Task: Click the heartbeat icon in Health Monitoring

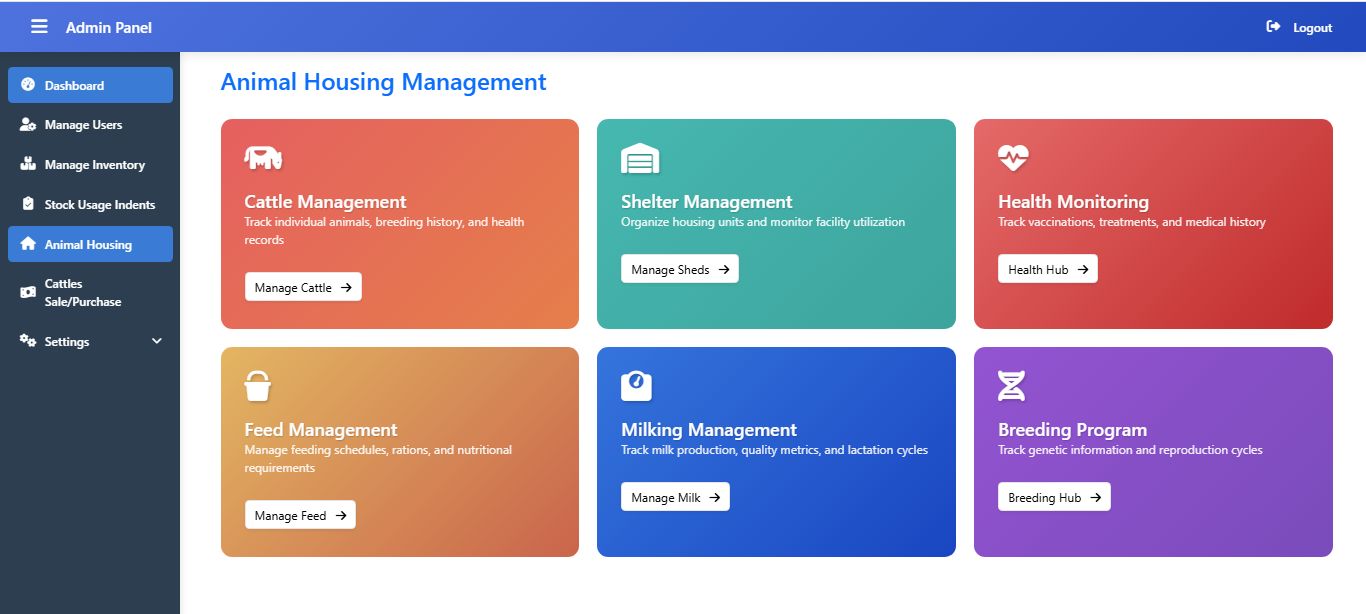Action: 1013,157
